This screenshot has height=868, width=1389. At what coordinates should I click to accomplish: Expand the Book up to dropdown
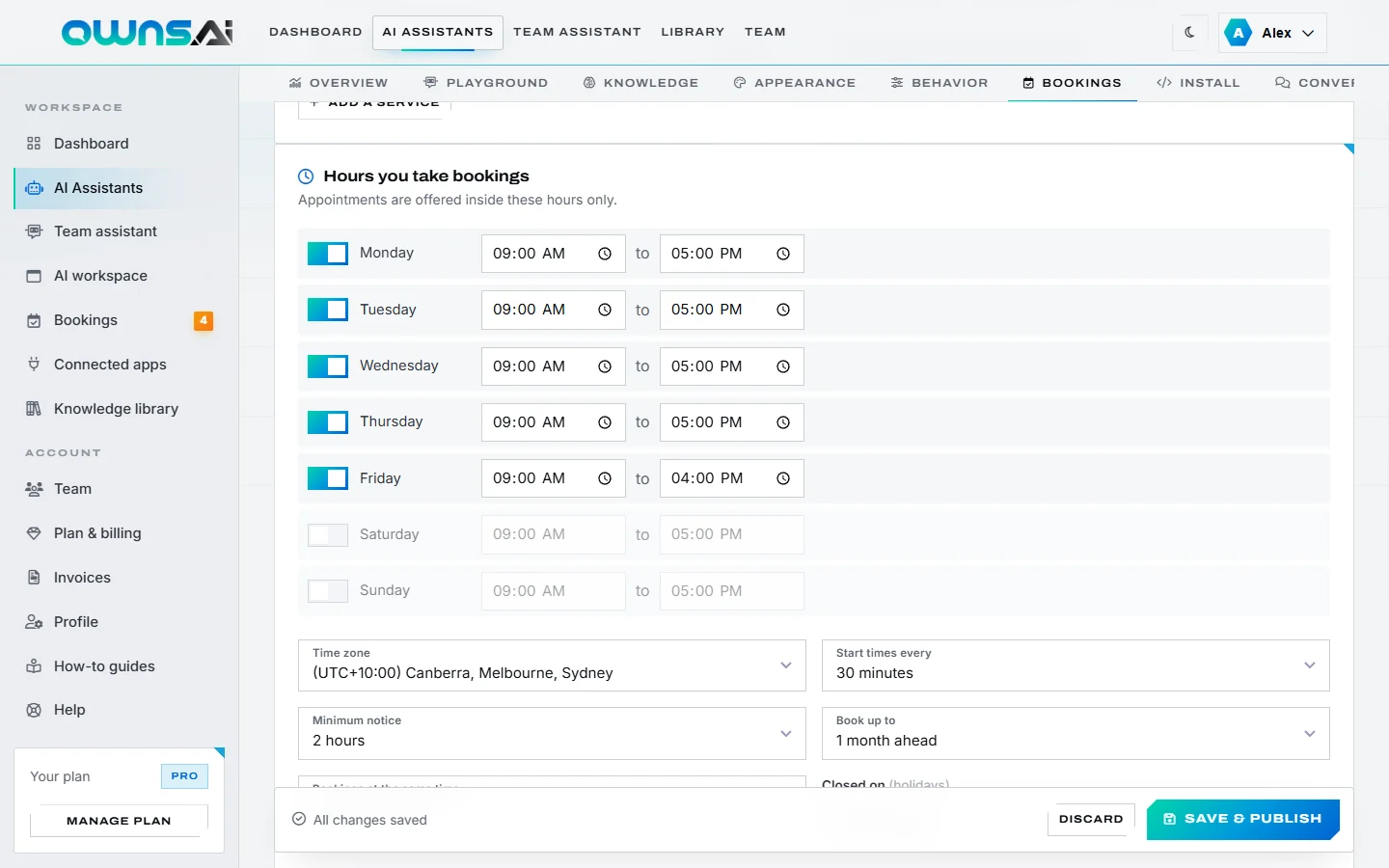1076,733
